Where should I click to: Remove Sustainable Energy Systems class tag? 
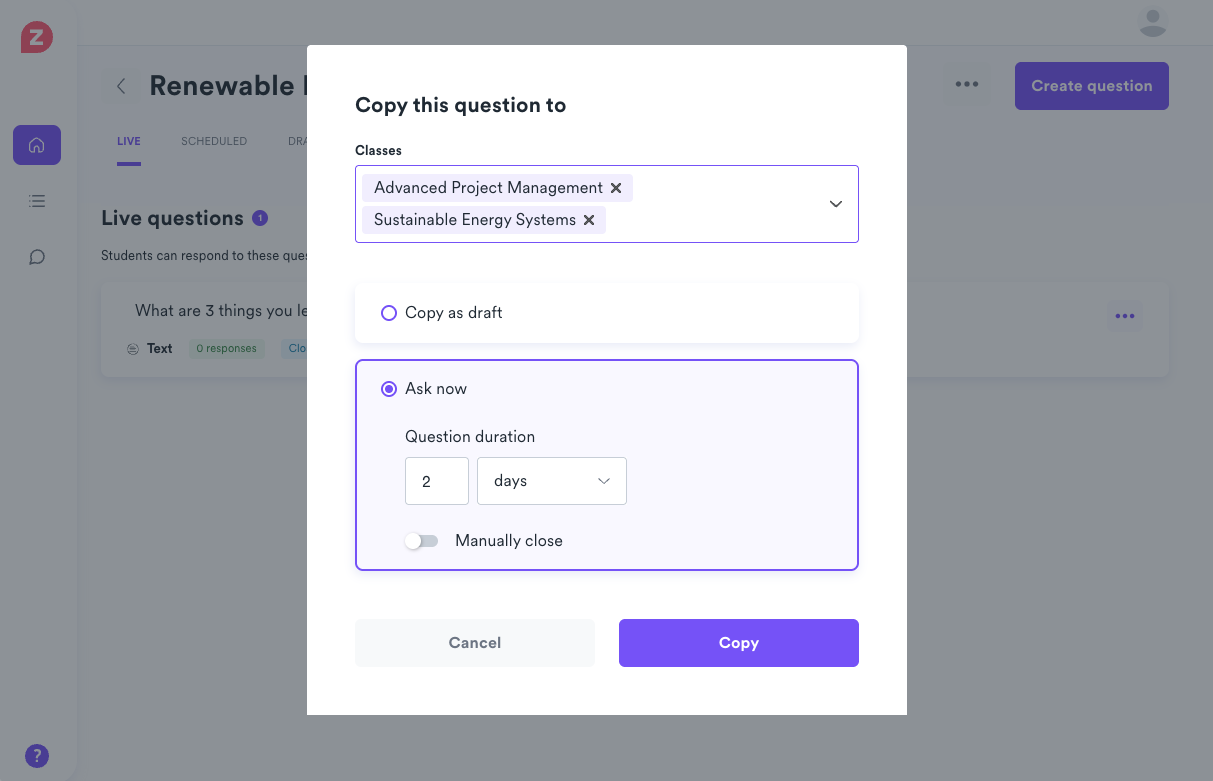589,220
